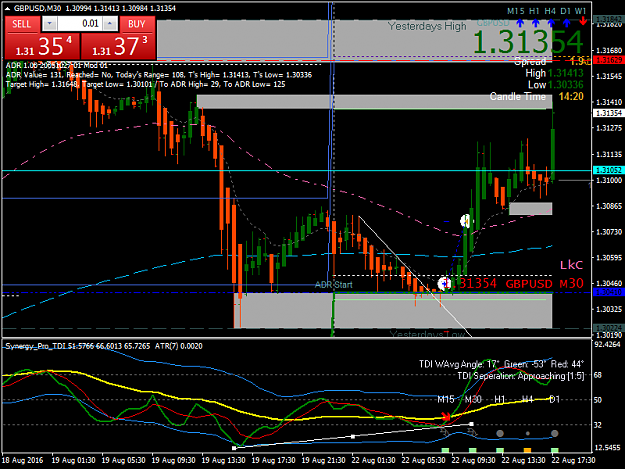Click the buy price 1.31 37 tile

coord(118,46)
